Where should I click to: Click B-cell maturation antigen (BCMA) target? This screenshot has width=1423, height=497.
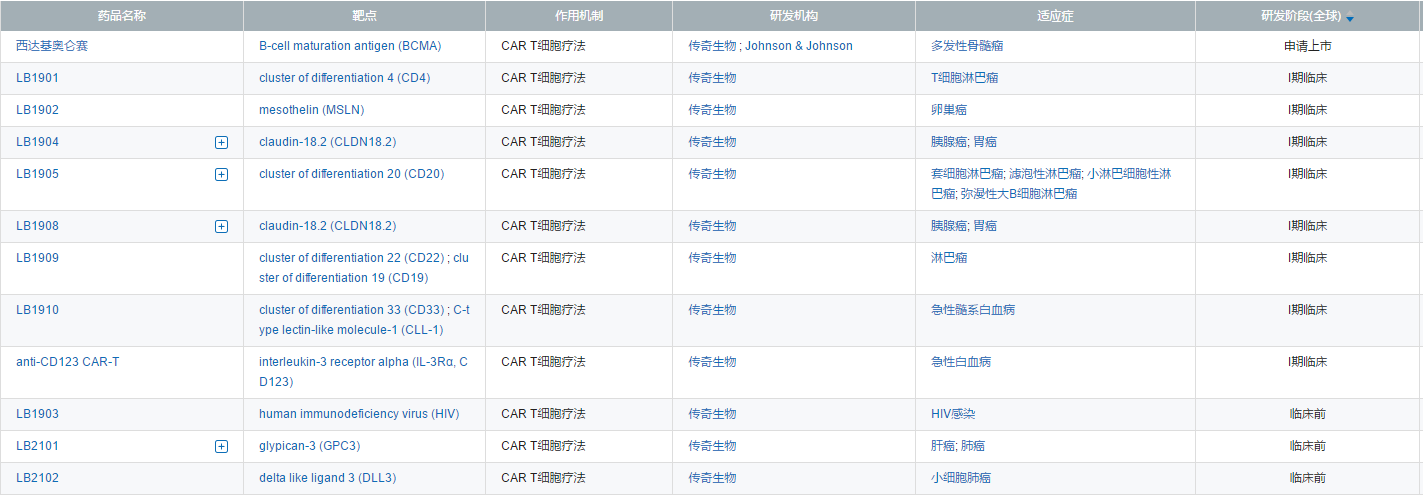[350, 46]
